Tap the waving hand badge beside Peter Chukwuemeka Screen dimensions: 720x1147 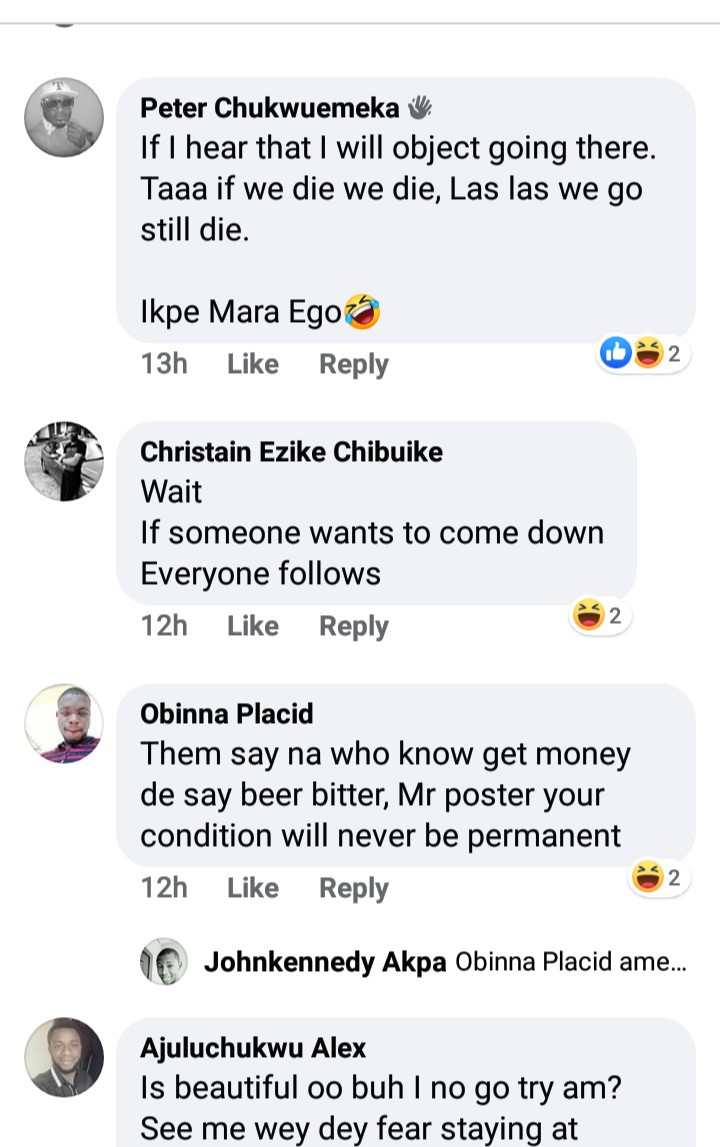coord(419,107)
